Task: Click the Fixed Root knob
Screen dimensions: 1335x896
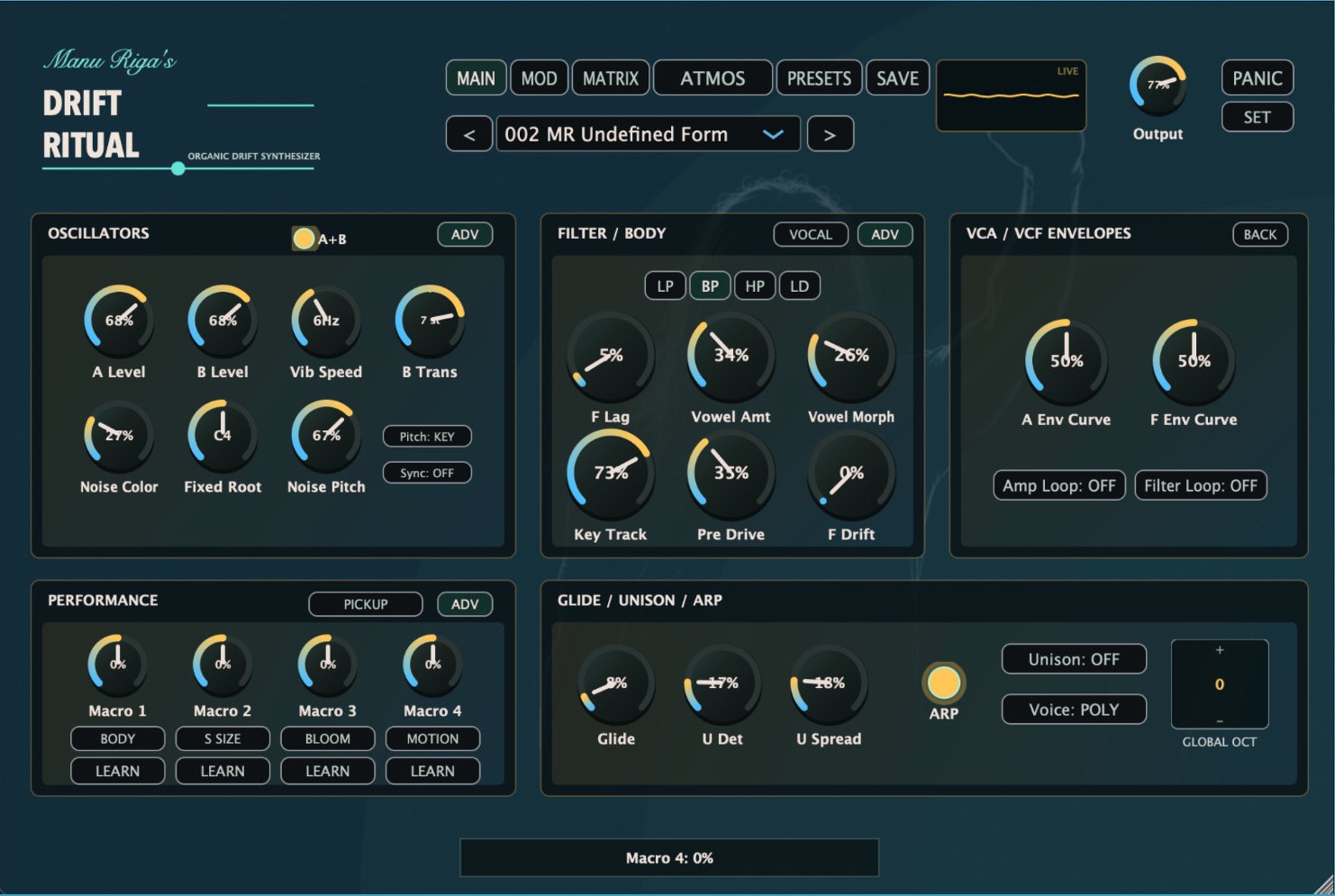Action: pos(222,436)
